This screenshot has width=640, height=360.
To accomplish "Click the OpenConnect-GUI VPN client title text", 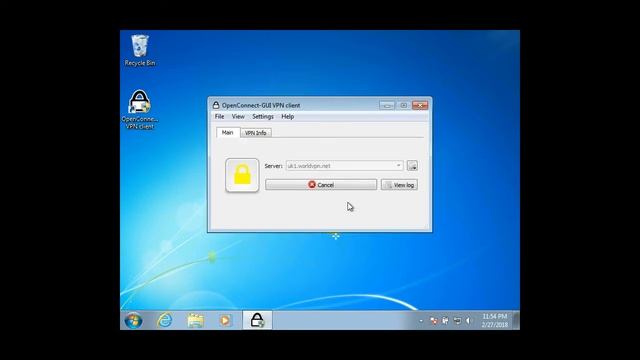I will [261, 105].
